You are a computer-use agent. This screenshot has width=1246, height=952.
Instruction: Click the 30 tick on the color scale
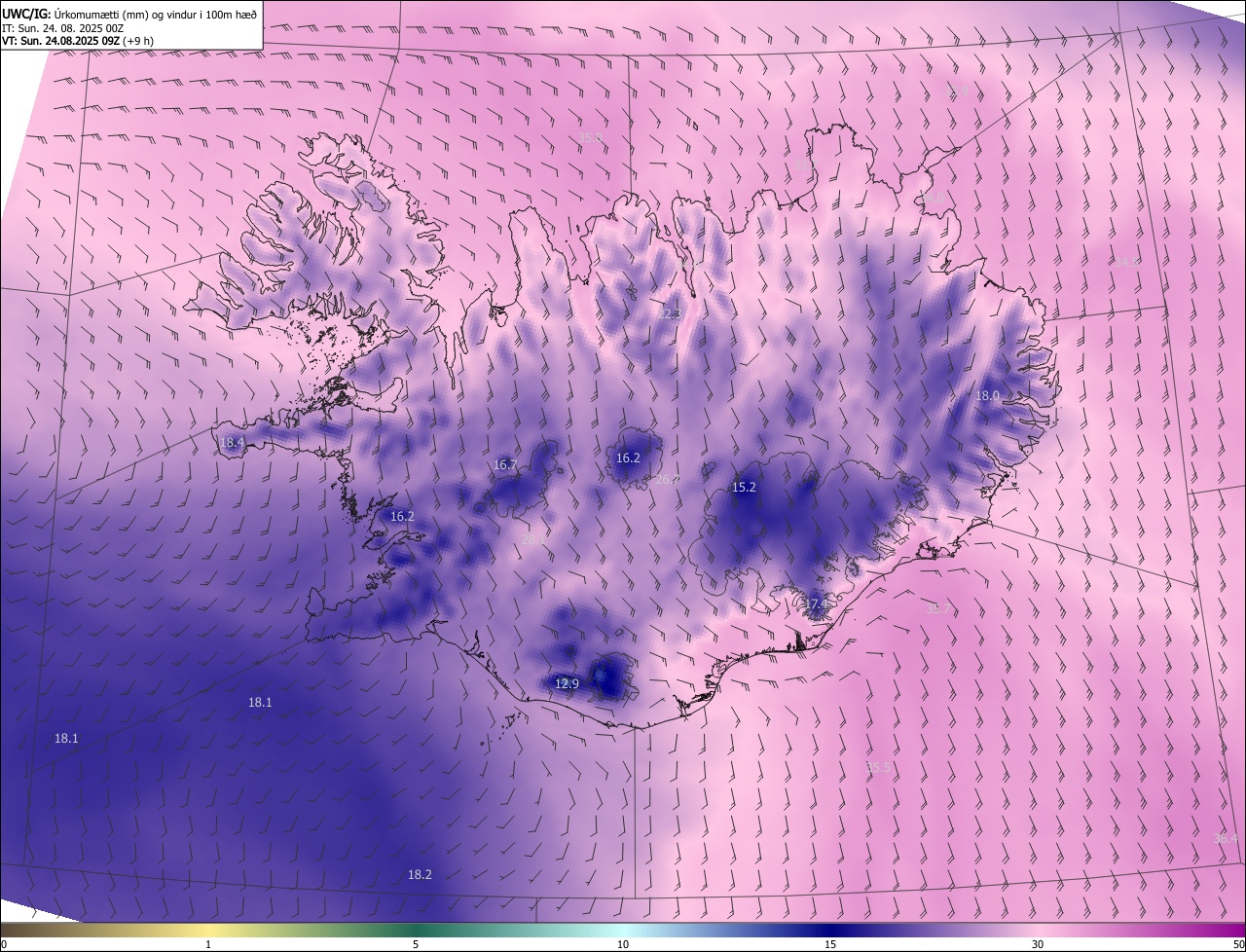(1038, 945)
